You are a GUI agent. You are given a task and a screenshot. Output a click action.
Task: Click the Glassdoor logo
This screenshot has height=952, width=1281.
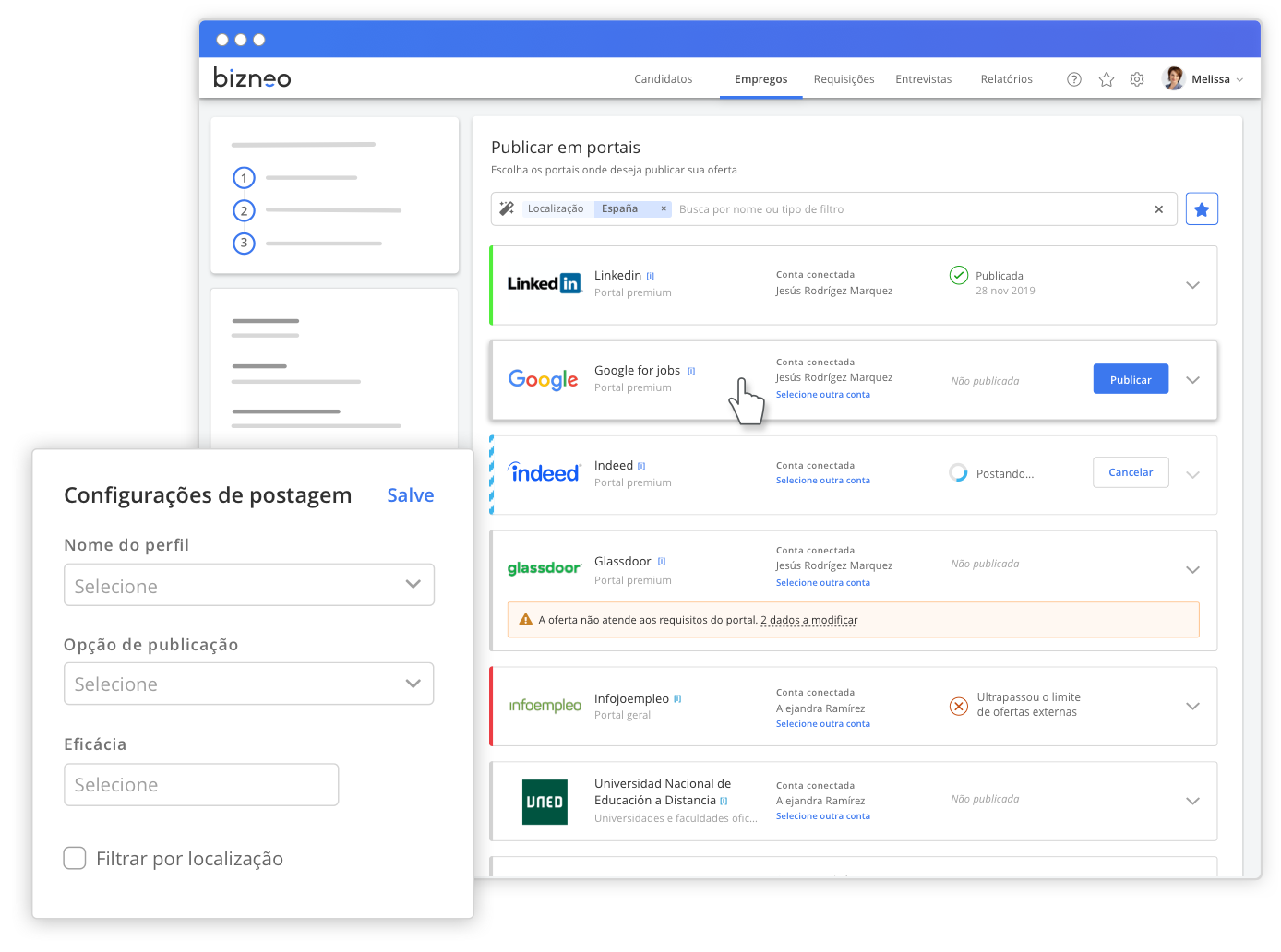(545, 568)
